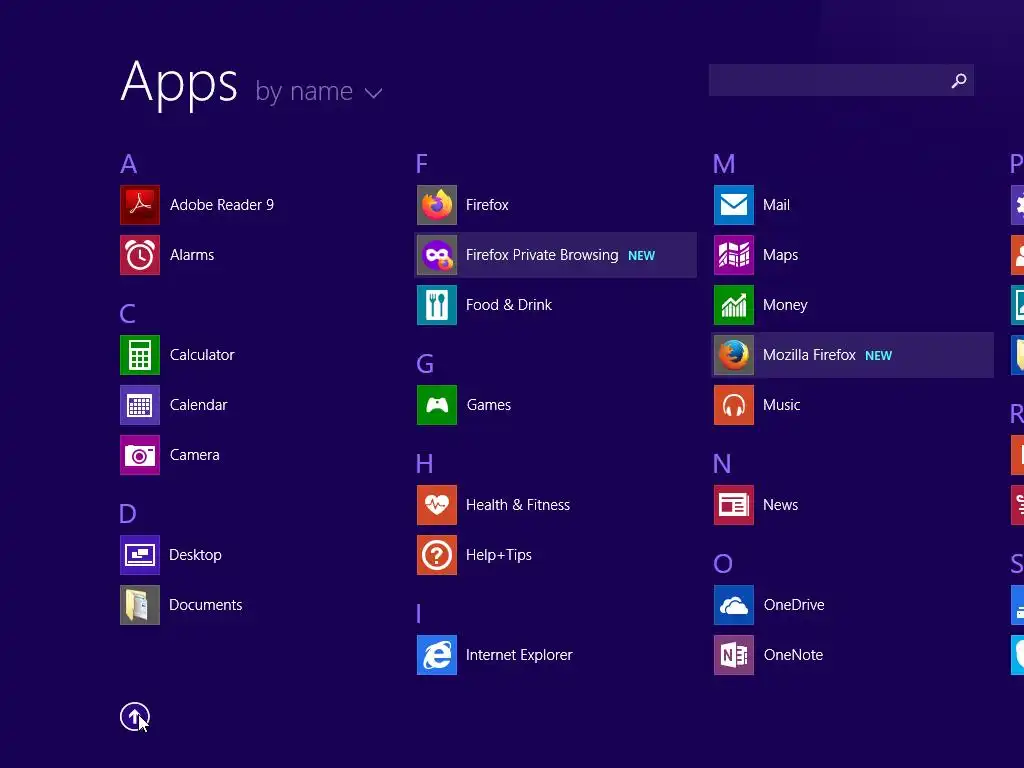Screen dimensions: 1024x768
Task: Open the Food & Drink icon
Action: point(437,305)
